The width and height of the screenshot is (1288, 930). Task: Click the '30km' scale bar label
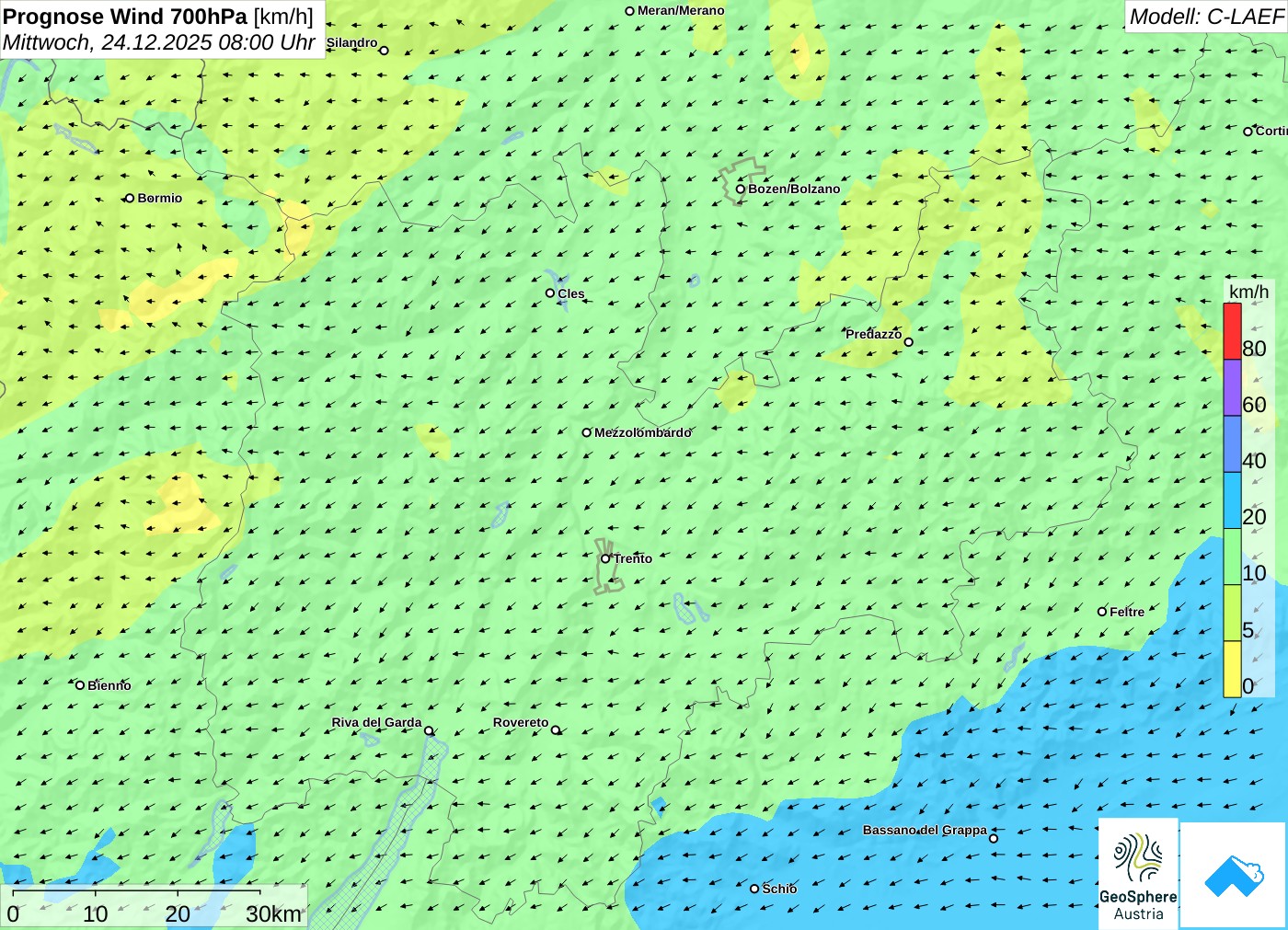point(273,914)
